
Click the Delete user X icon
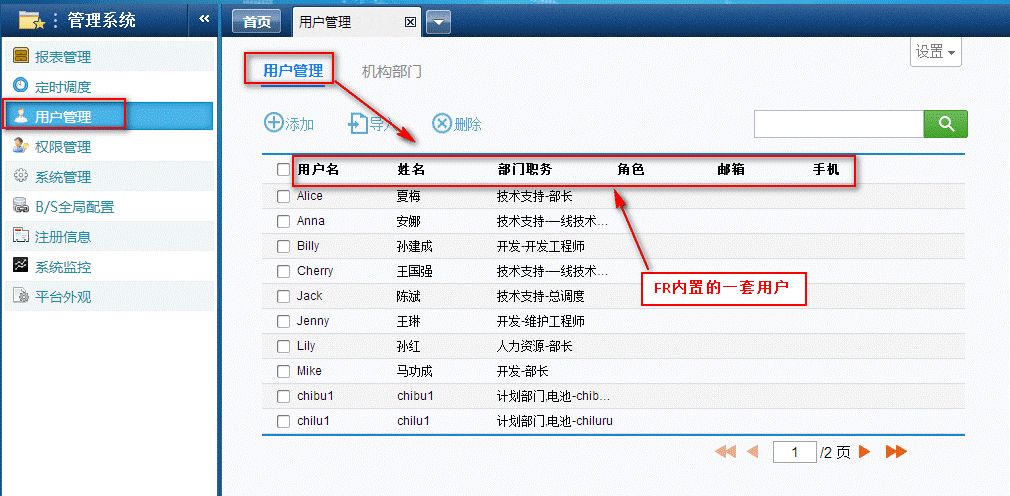(442, 123)
